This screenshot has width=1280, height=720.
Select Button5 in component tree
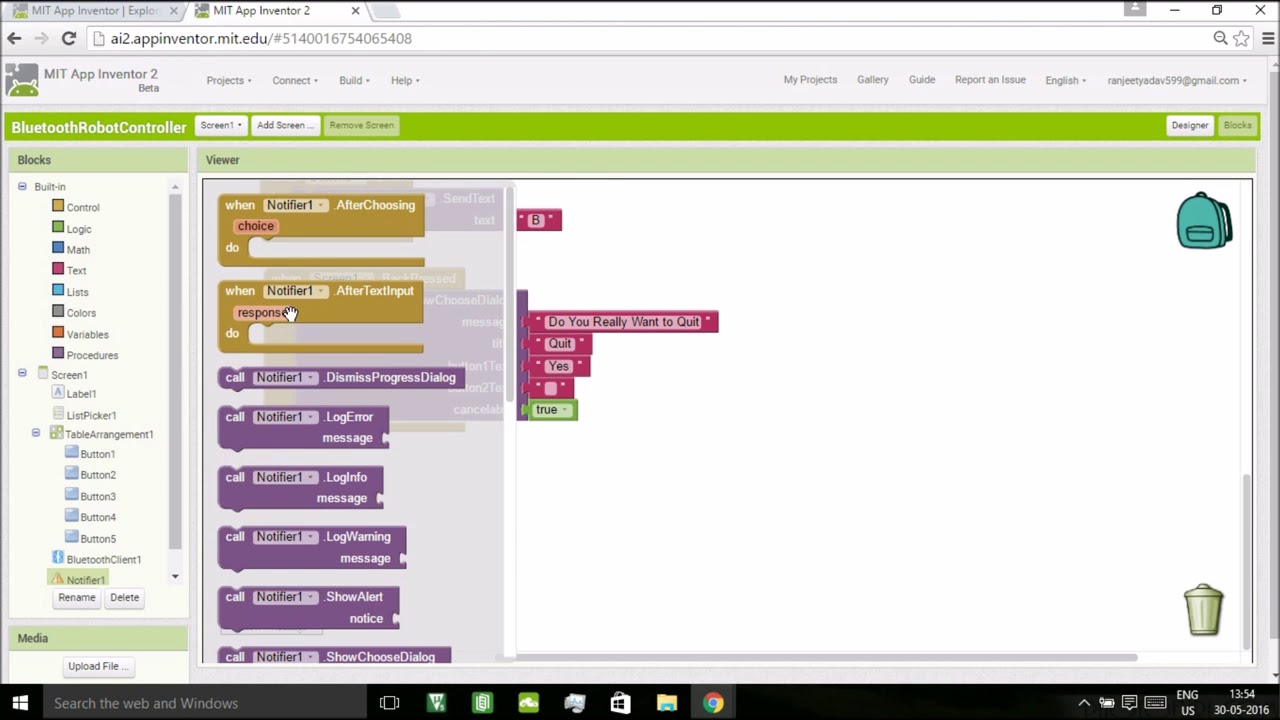click(x=97, y=539)
